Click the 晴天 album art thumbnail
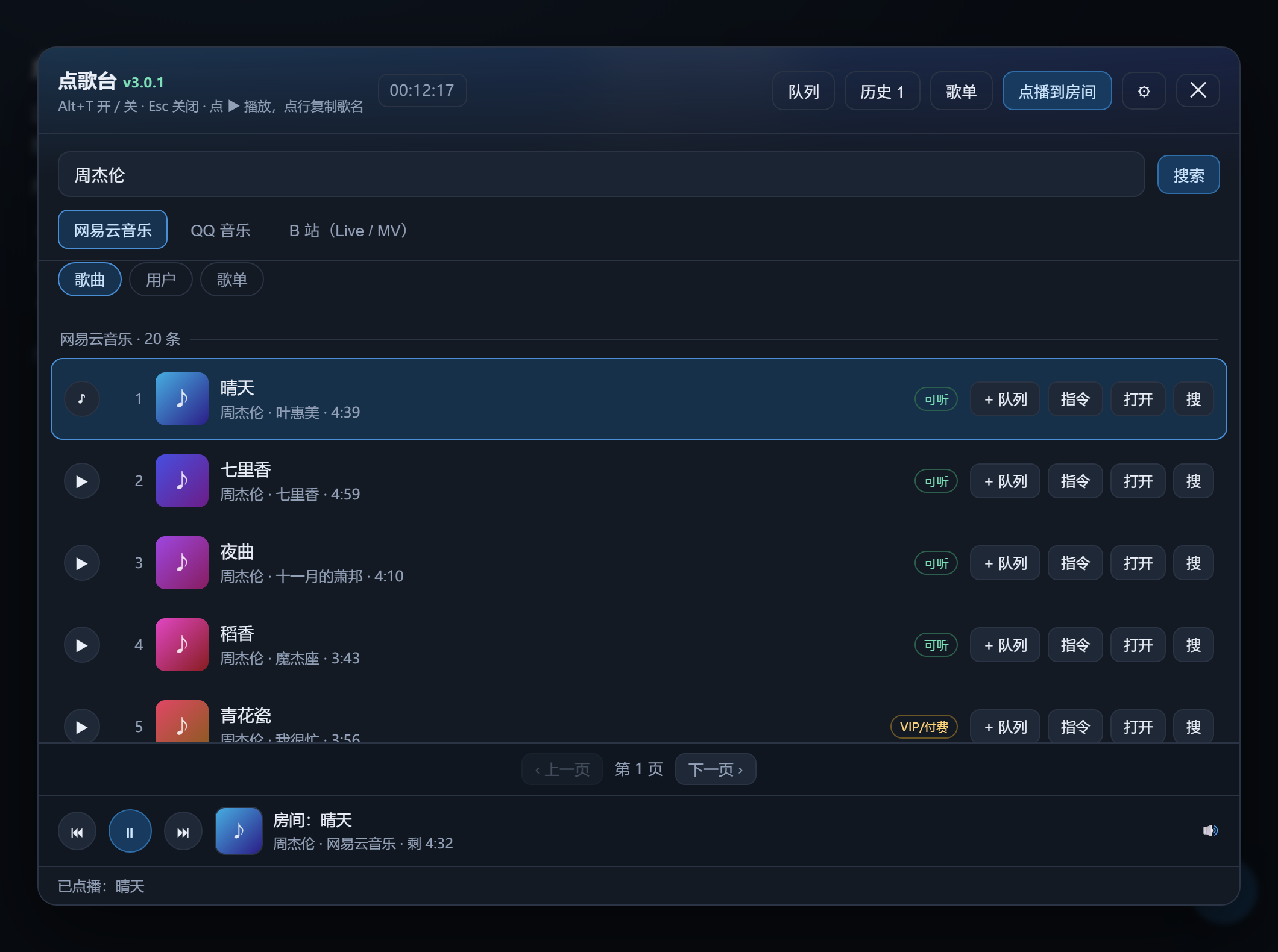Viewport: 1278px width, 952px height. tap(182, 399)
